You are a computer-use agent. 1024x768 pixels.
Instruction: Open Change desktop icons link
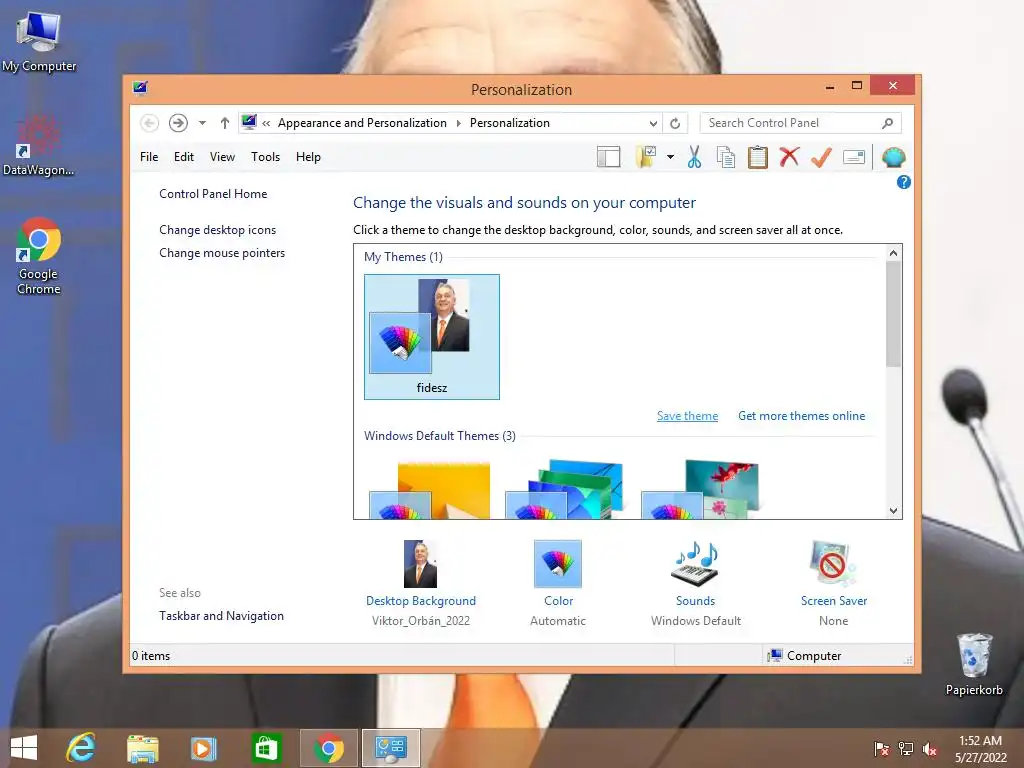(x=217, y=230)
